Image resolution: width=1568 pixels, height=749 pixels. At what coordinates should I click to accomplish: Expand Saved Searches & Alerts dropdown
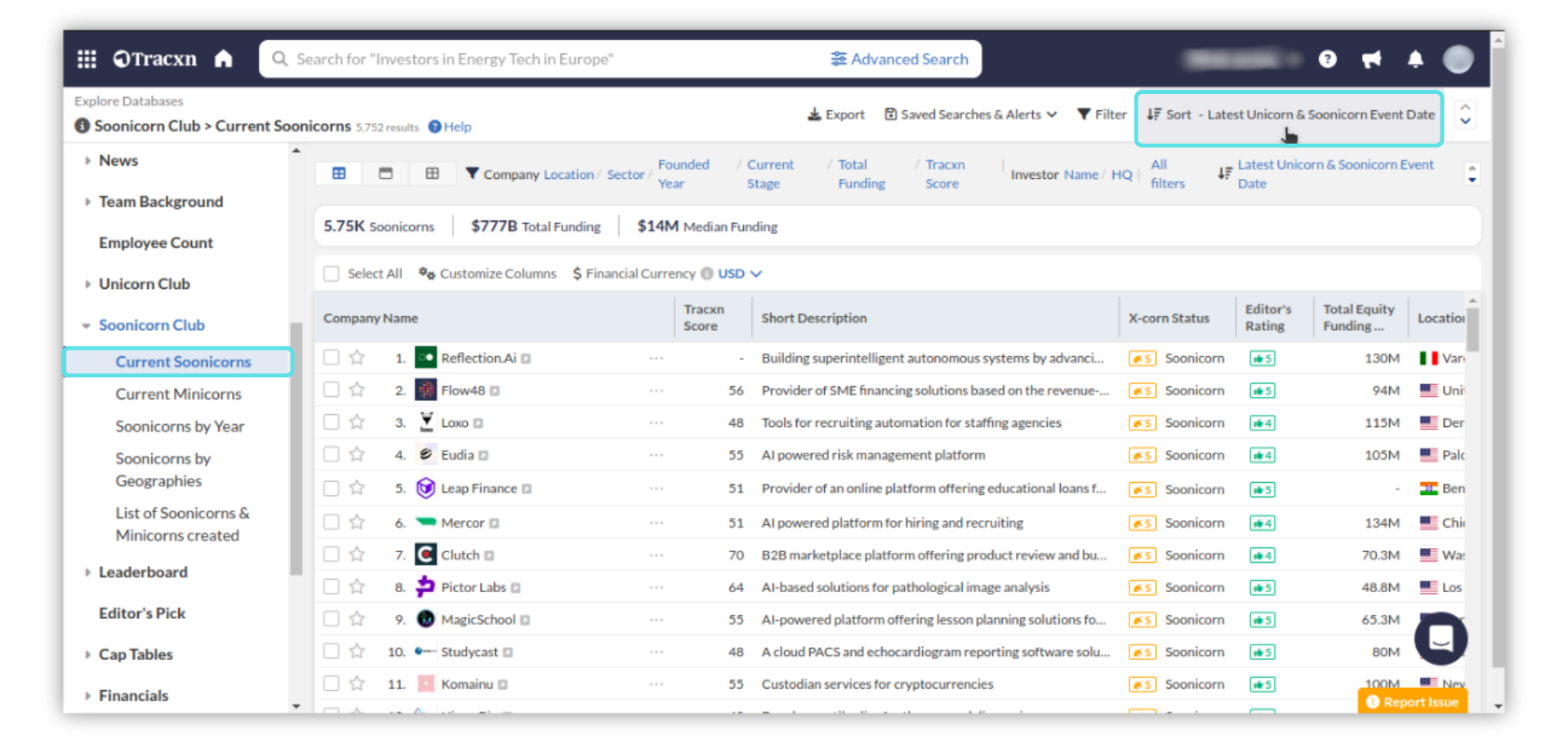point(970,114)
